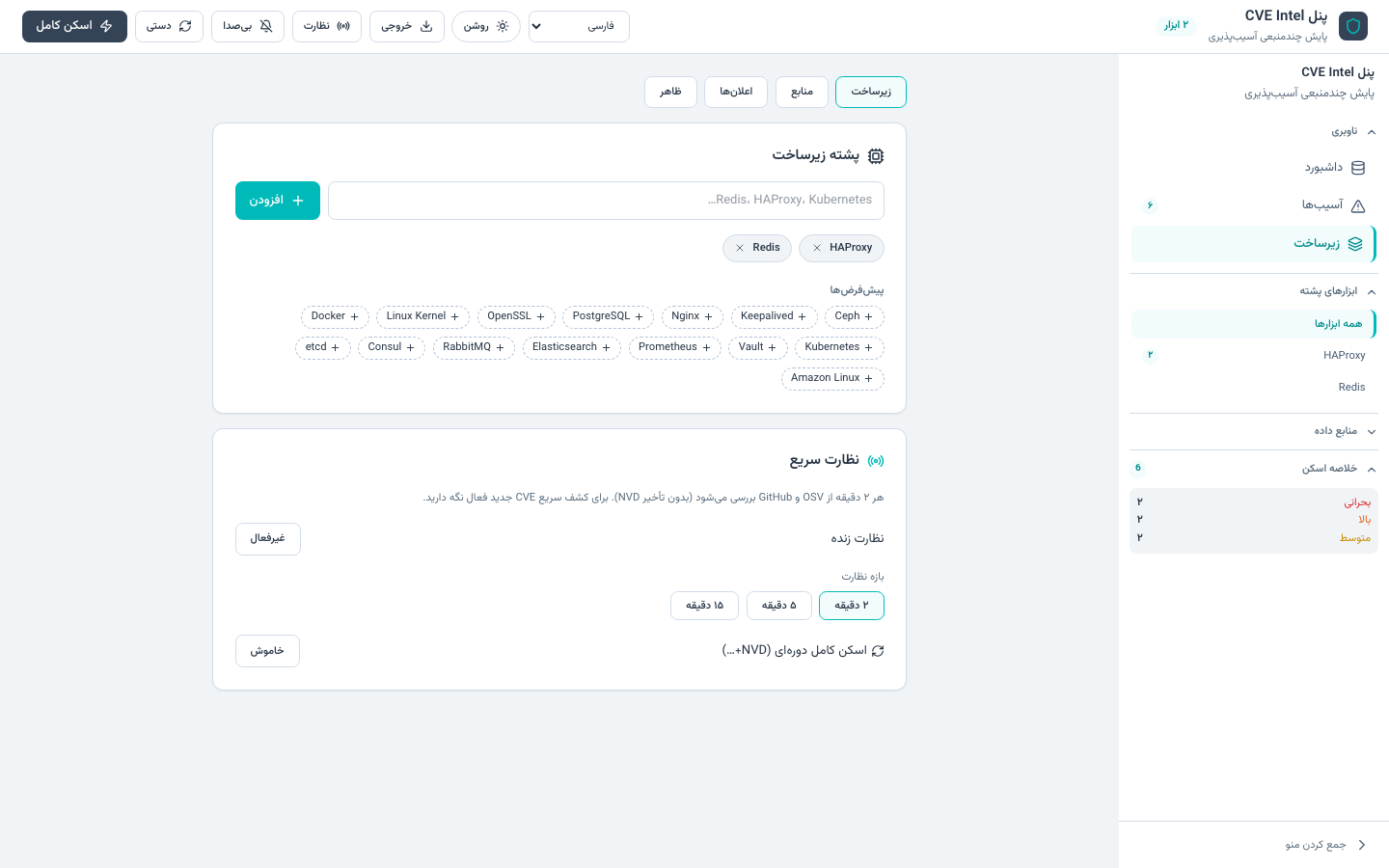The image size is (1389, 868).
Task: Select the ۲ دقیقه interval option
Action: tap(852, 606)
